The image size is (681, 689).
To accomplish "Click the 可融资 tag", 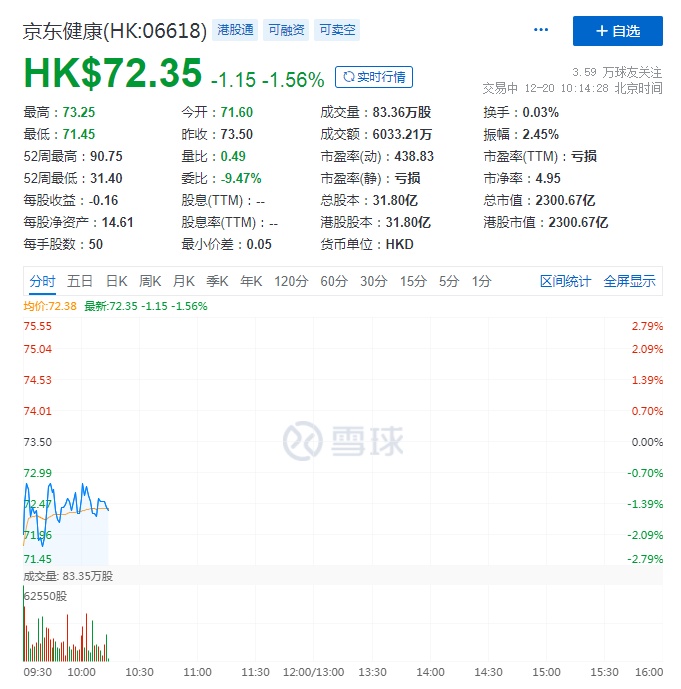I will coord(286,31).
